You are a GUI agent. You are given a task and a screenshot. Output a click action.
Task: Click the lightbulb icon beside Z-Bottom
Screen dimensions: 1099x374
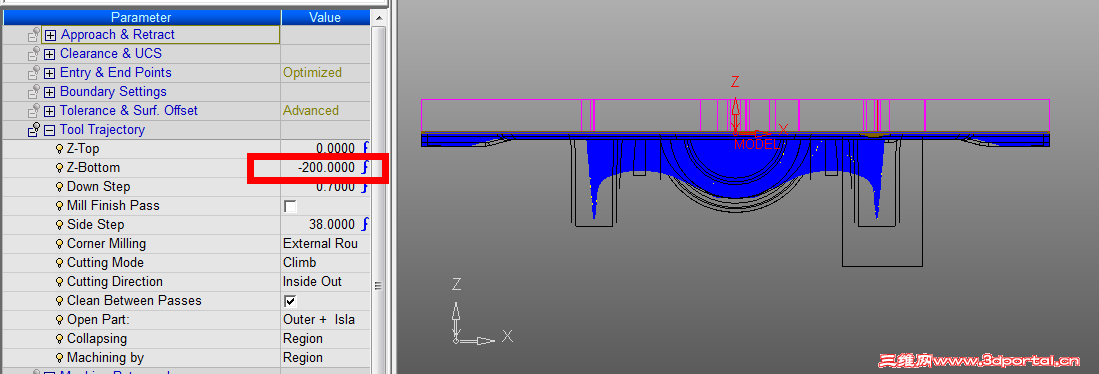pos(60,167)
